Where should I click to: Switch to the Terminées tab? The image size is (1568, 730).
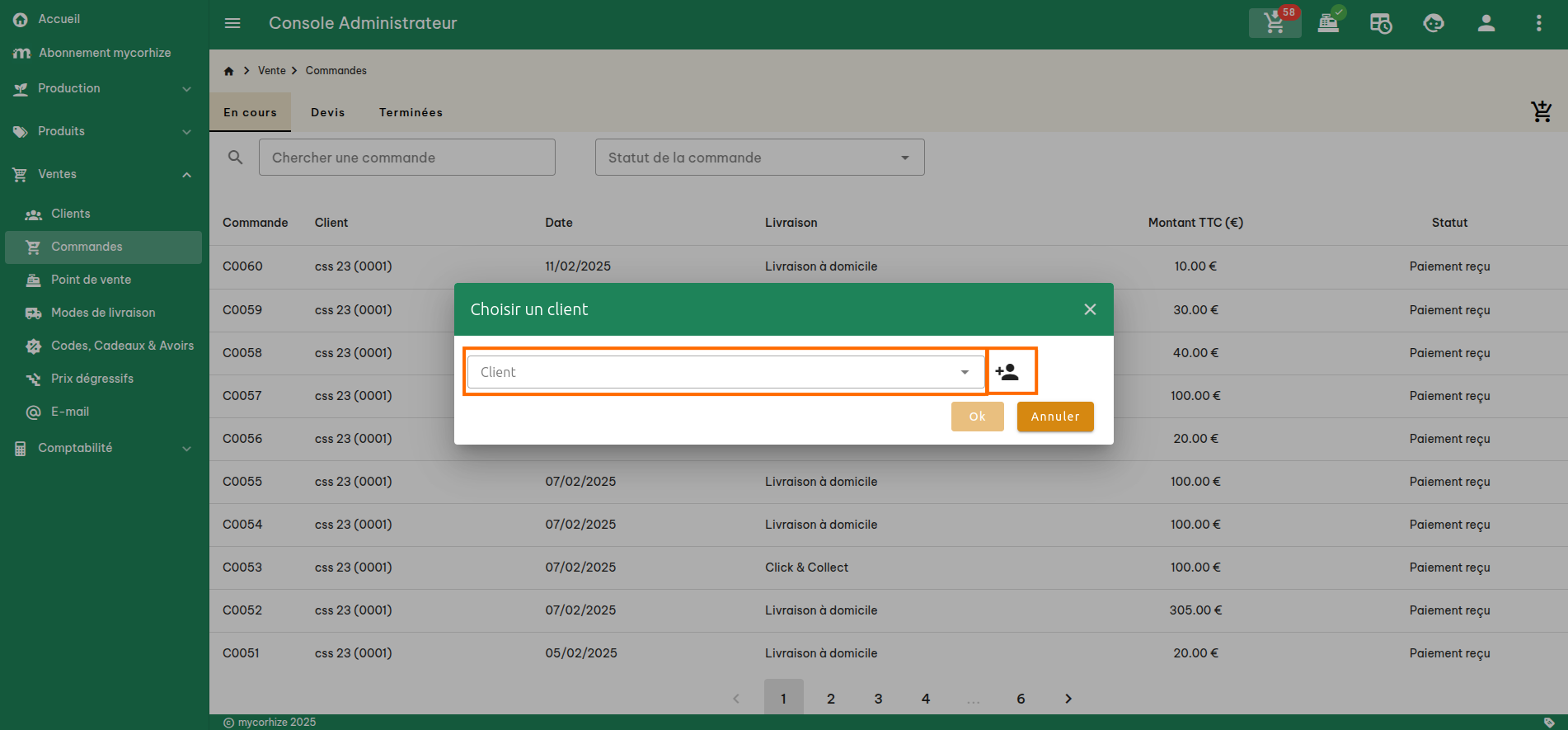tap(411, 112)
